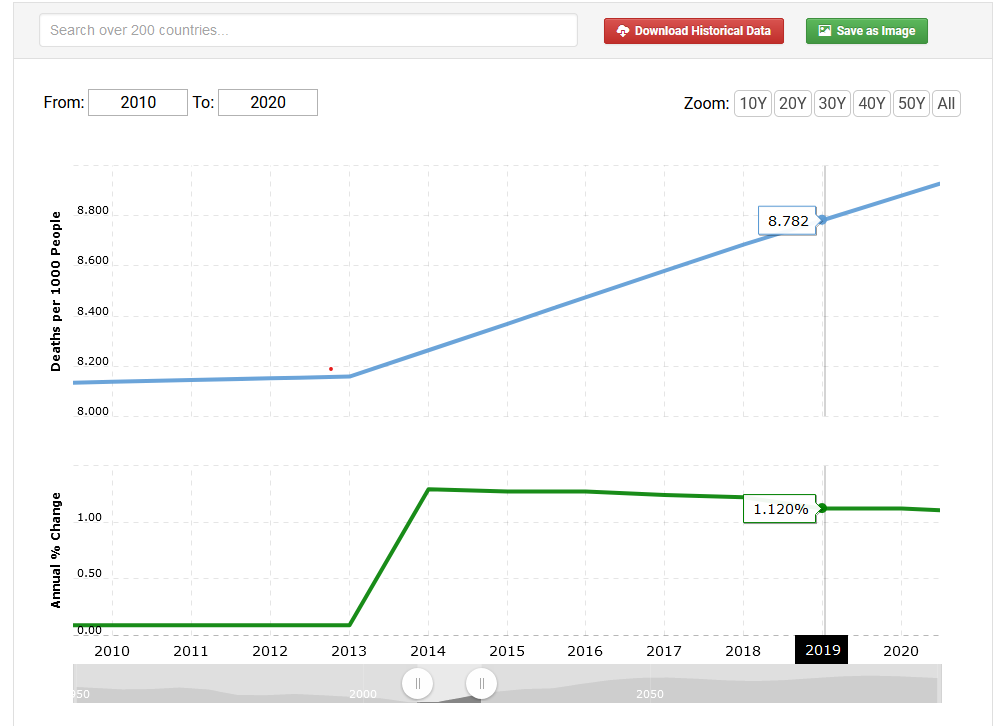Set zoom range to 10Y
The image size is (1003, 726).
click(x=753, y=103)
